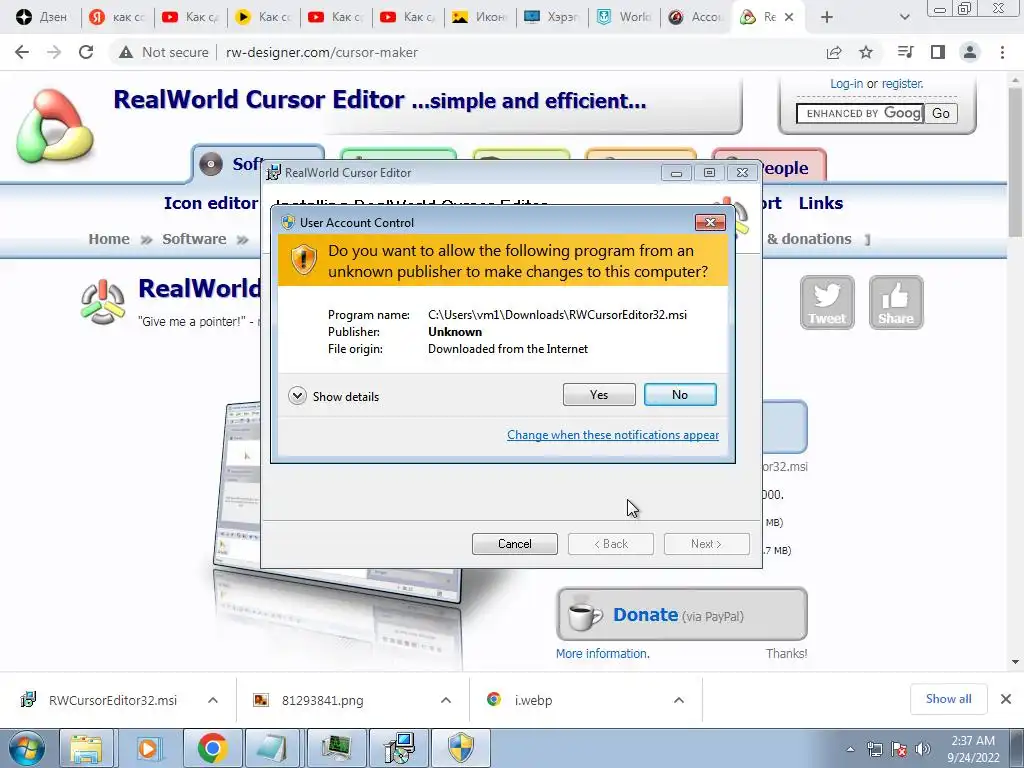Reload the rw-designer page
Screen dimensions: 1024x768
86,52
